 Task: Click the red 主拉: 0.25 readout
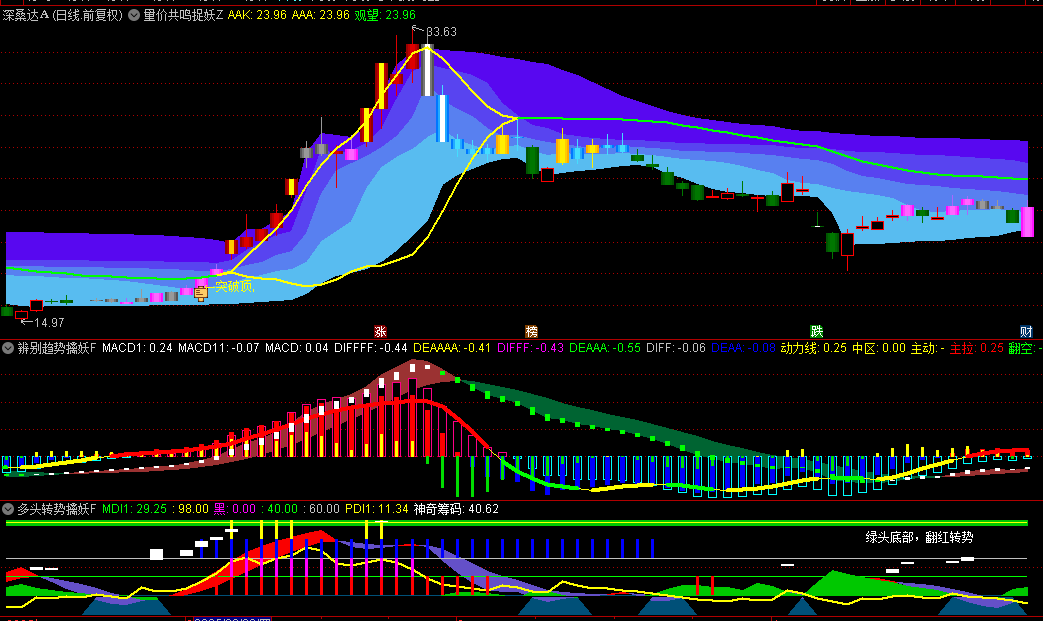[976, 348]
